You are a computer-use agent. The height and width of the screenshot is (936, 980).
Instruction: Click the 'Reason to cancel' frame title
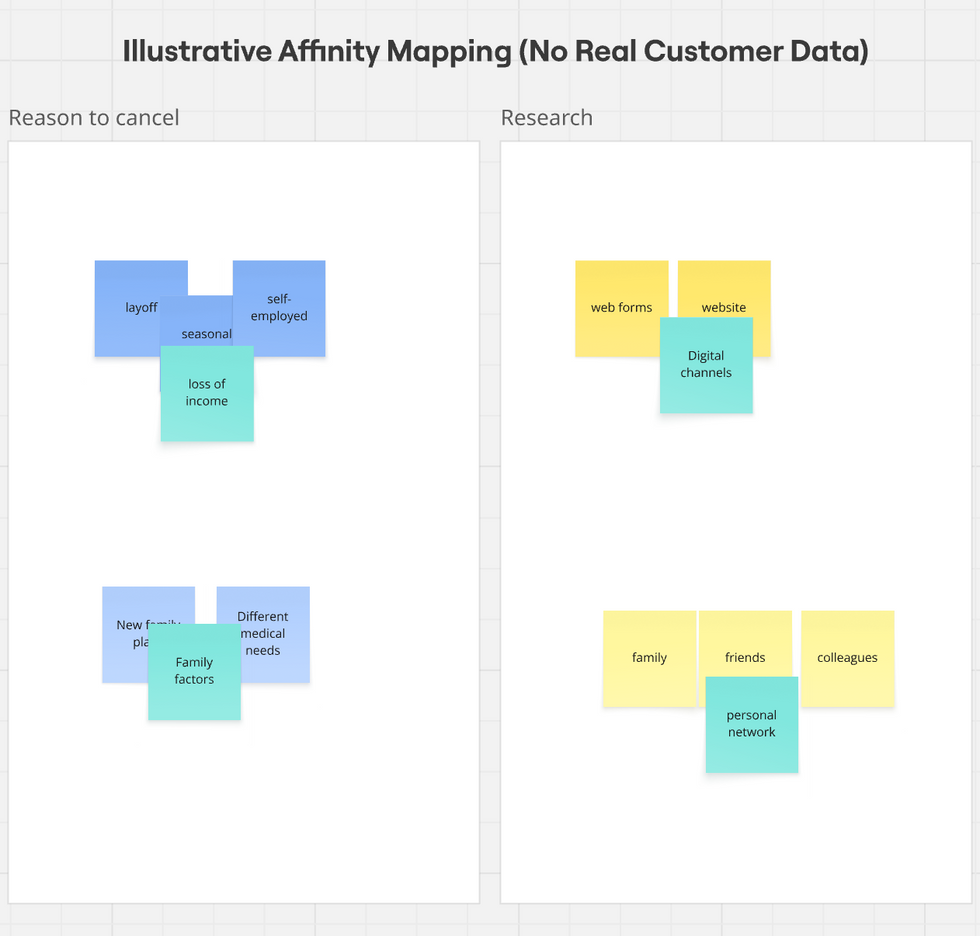tap(94, 117)
